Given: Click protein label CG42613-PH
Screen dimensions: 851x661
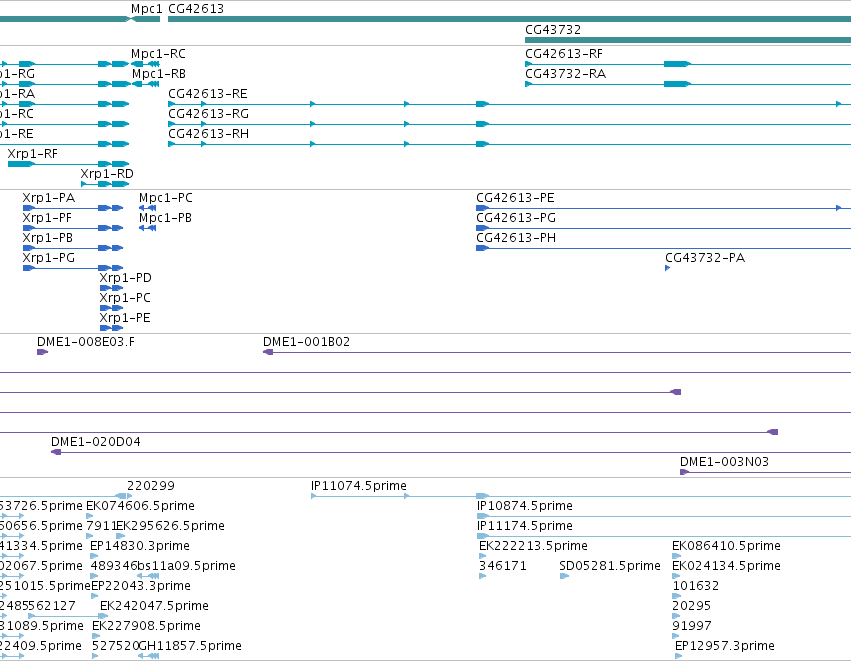Looking at the screenshot, I should (x=516, y=238).
